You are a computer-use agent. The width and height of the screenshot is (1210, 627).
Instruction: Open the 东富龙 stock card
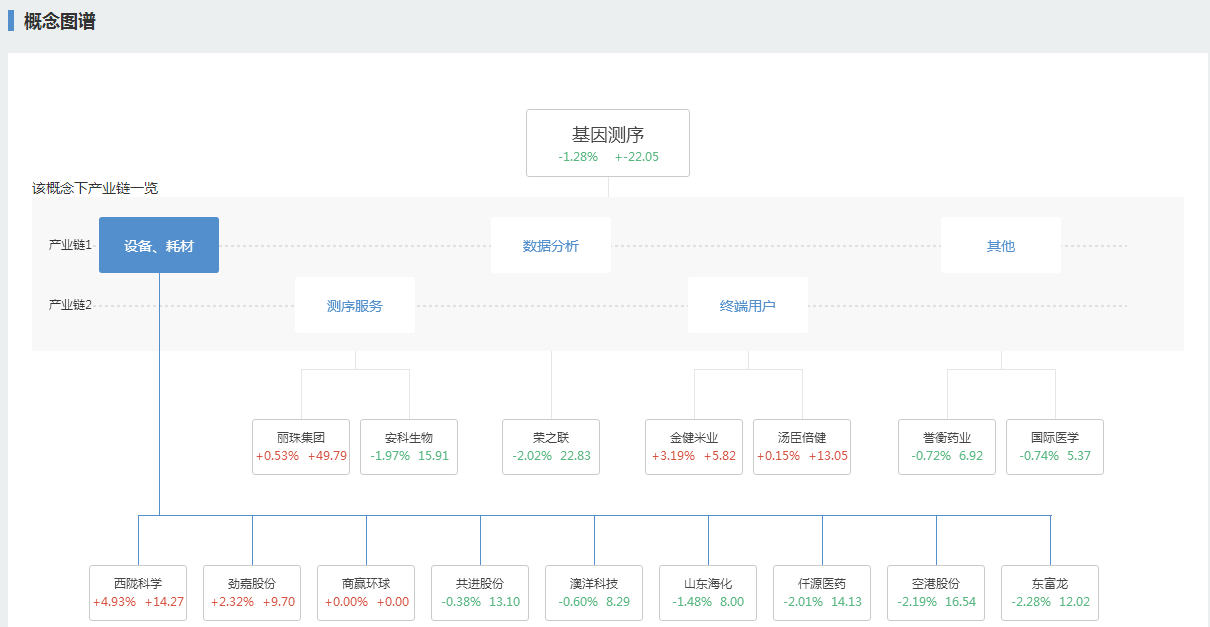(1050, 593)
